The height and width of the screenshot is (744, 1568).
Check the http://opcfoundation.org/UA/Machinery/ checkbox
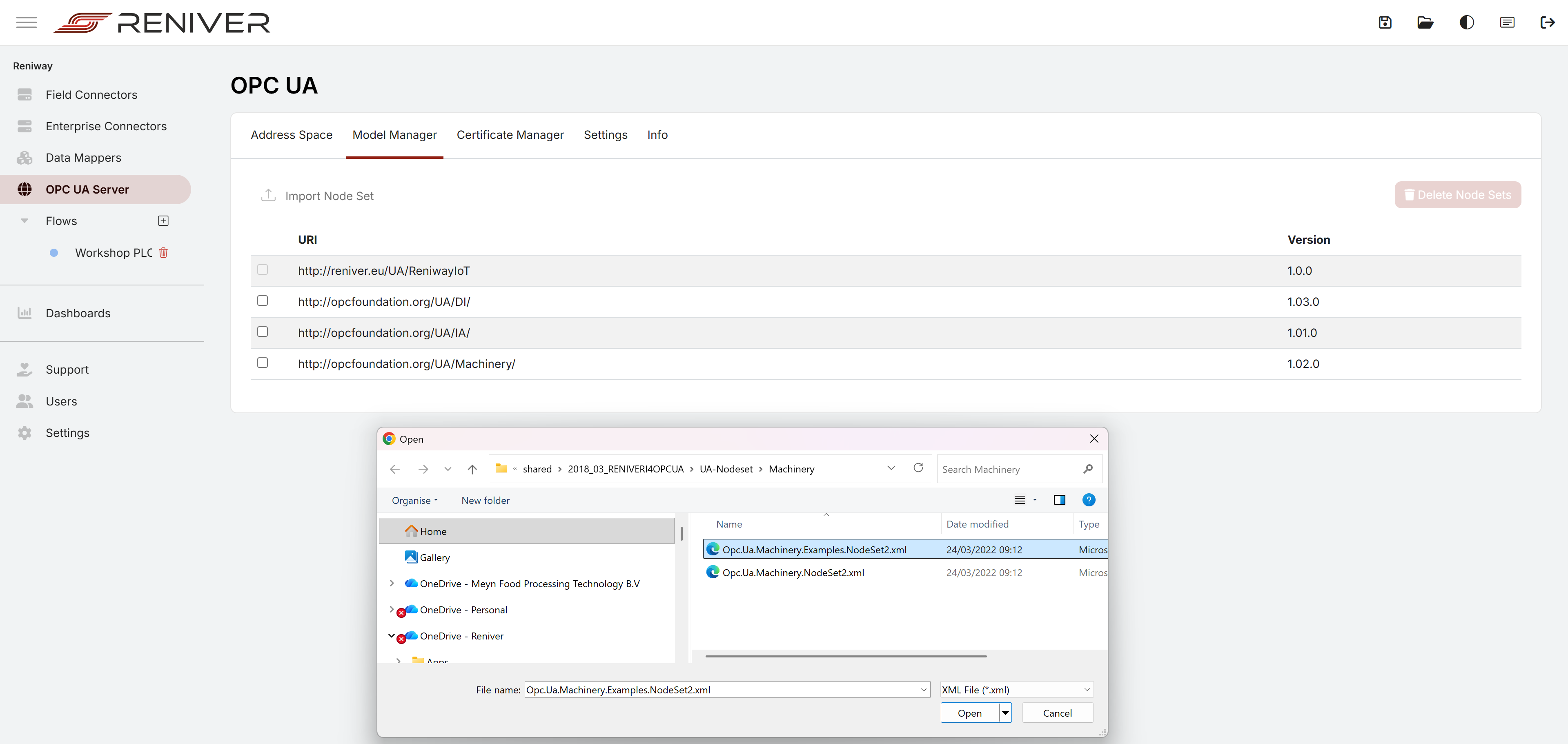[262, 362]
